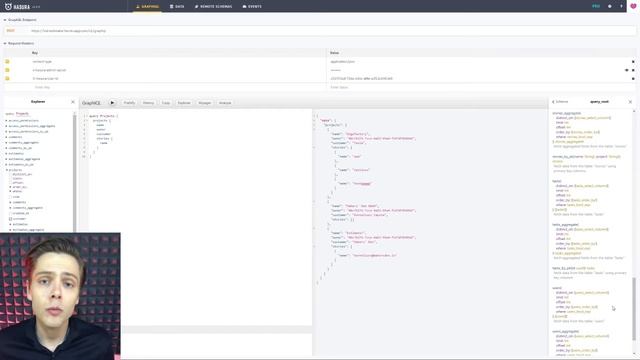Open tasks_aggregate in the docs list

coord(565,225)
